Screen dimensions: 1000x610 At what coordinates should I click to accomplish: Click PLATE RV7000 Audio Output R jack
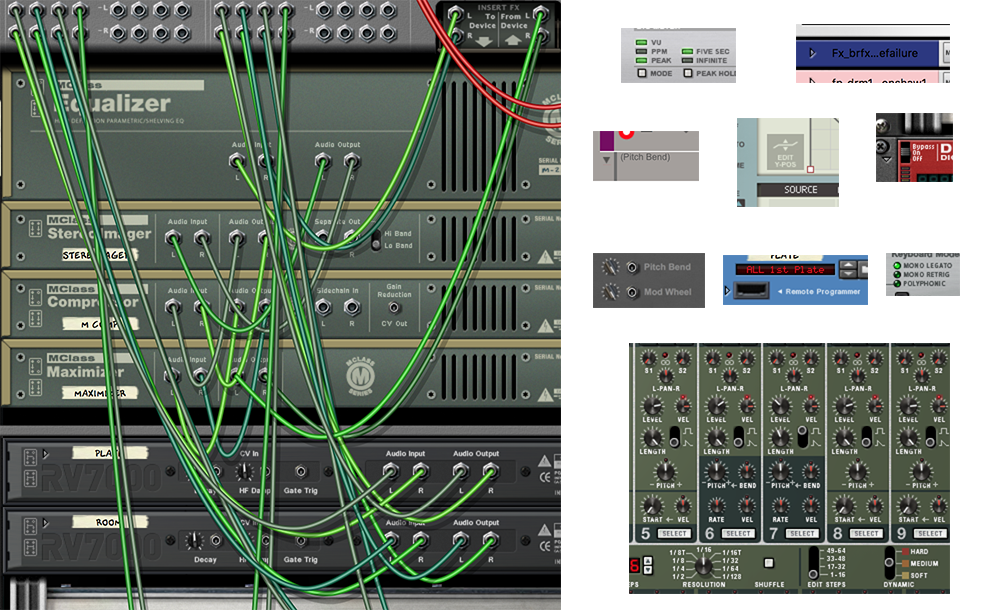pyautogui.click(x=490, y=472)
